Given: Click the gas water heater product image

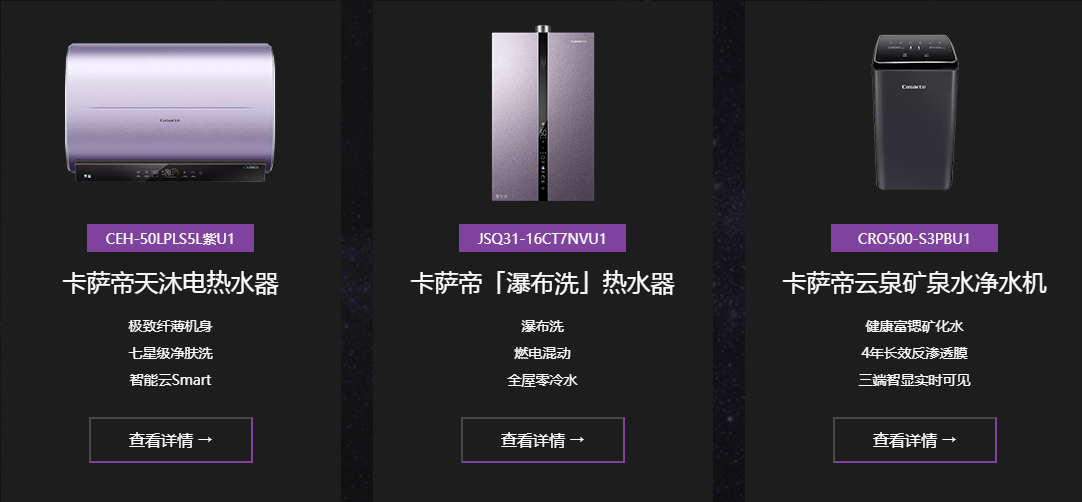Looking at the screenshot, I should pyautogui.click(x=543, y=113).
